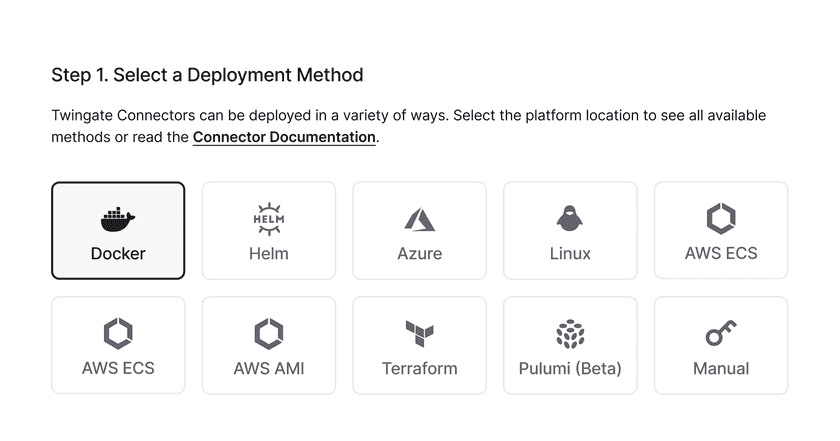
Task: Click the Pulumi logo icon
Action: (x=570, y=333)
